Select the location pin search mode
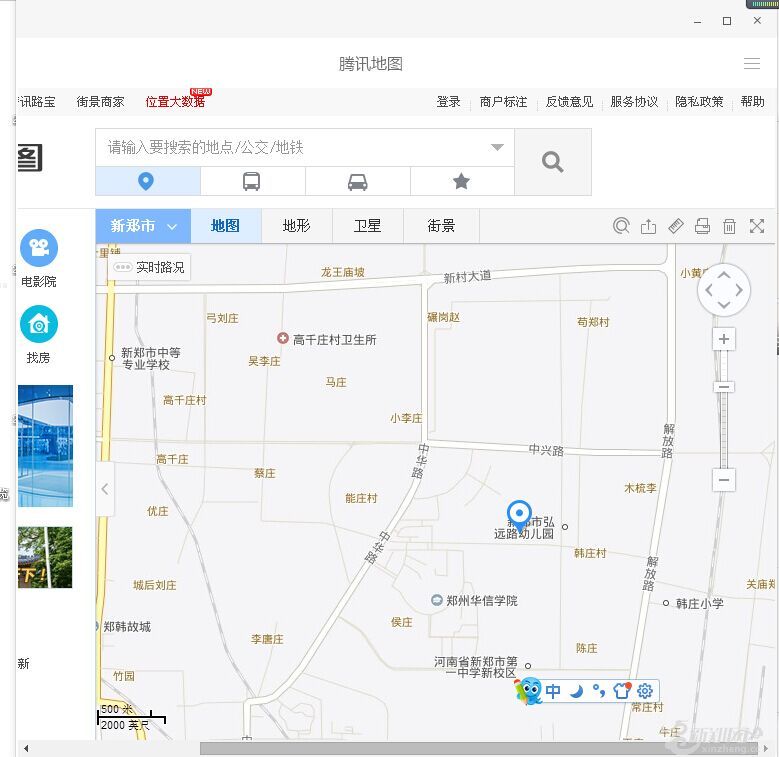The image size is (779, 757). 148,181
